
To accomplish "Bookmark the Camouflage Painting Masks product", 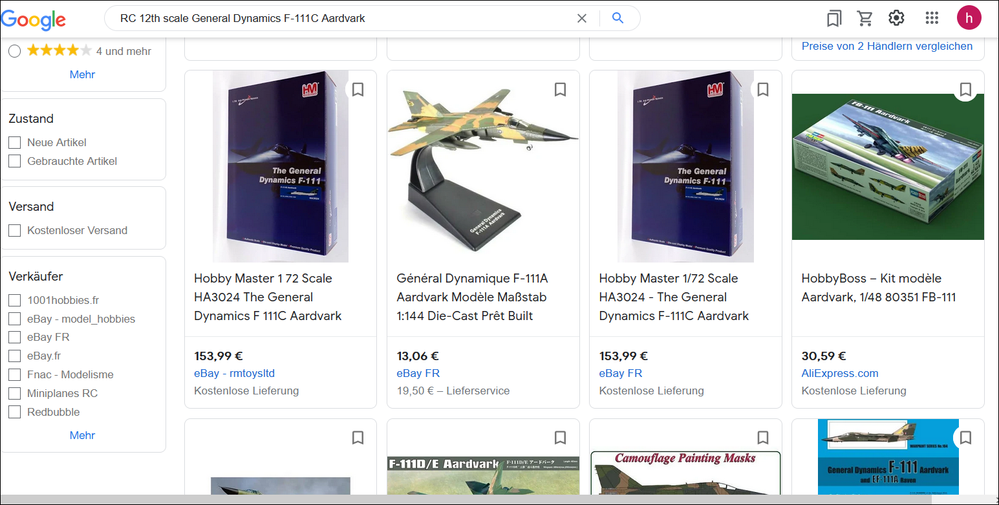I will [x=763, y=437].
